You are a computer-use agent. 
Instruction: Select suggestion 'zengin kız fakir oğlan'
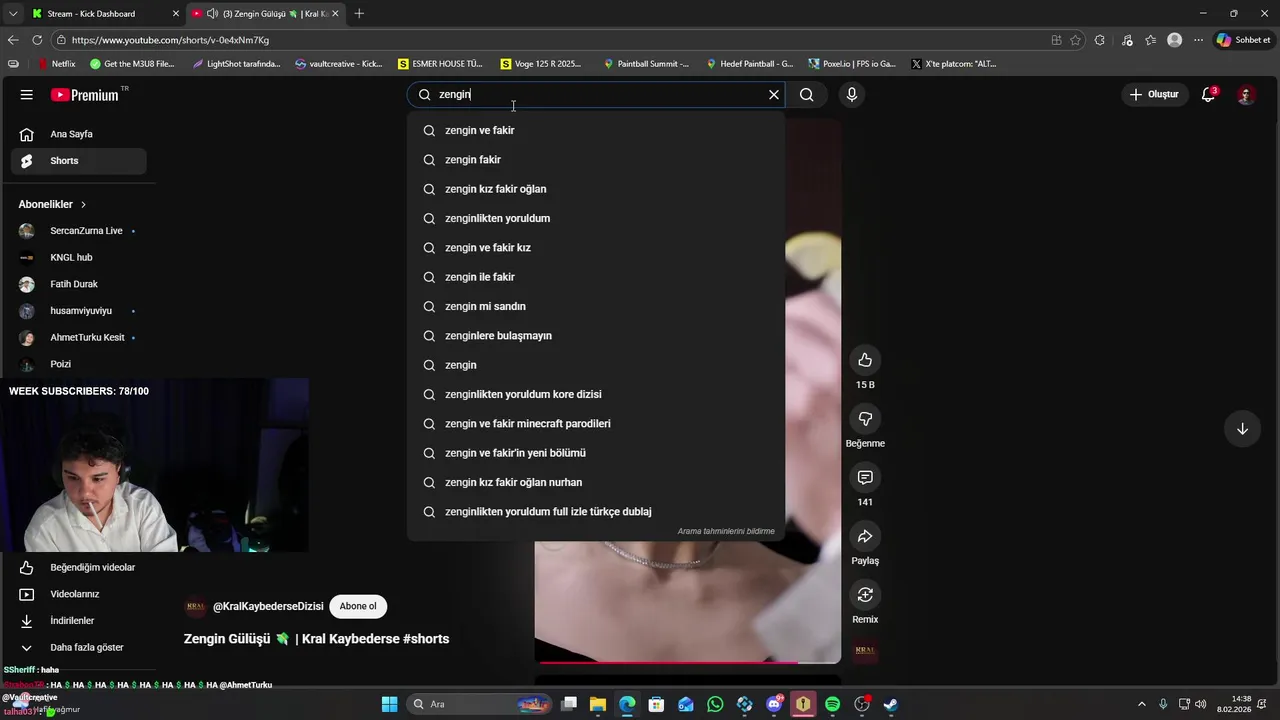click(x=596, y=189)
